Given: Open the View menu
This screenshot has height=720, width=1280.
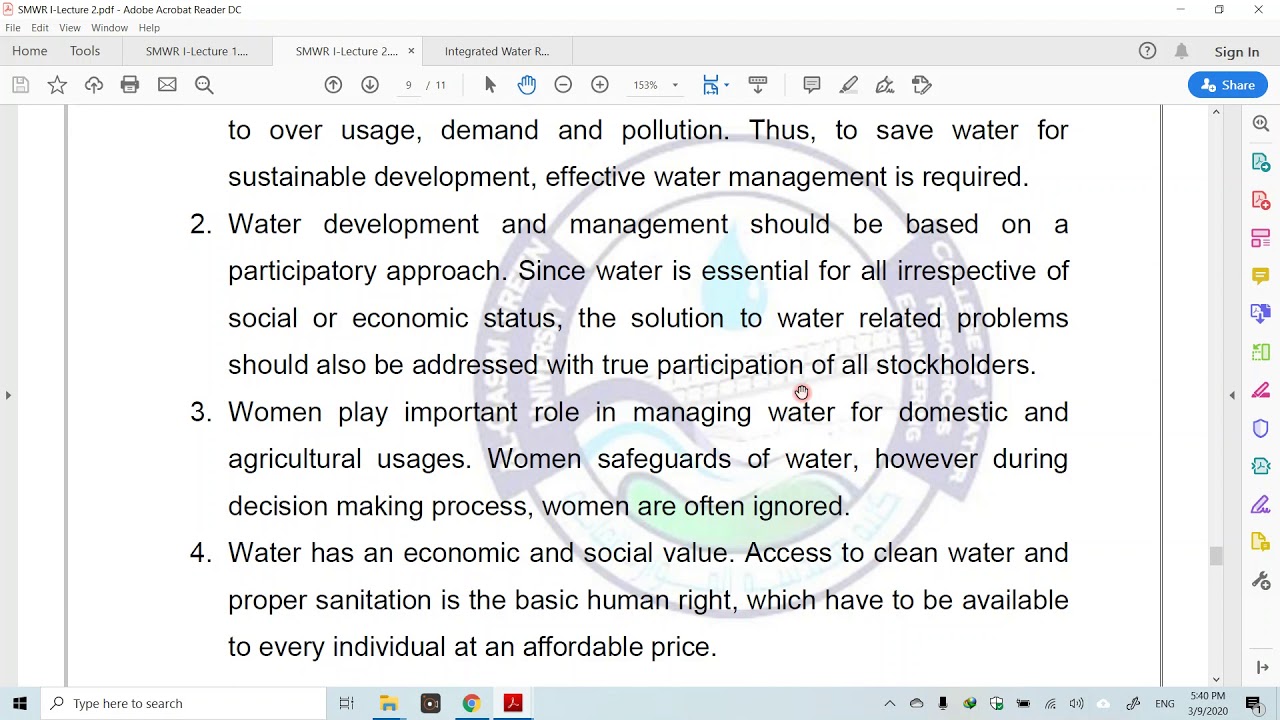Looking at the screenshot, I should tap(69, 28).
